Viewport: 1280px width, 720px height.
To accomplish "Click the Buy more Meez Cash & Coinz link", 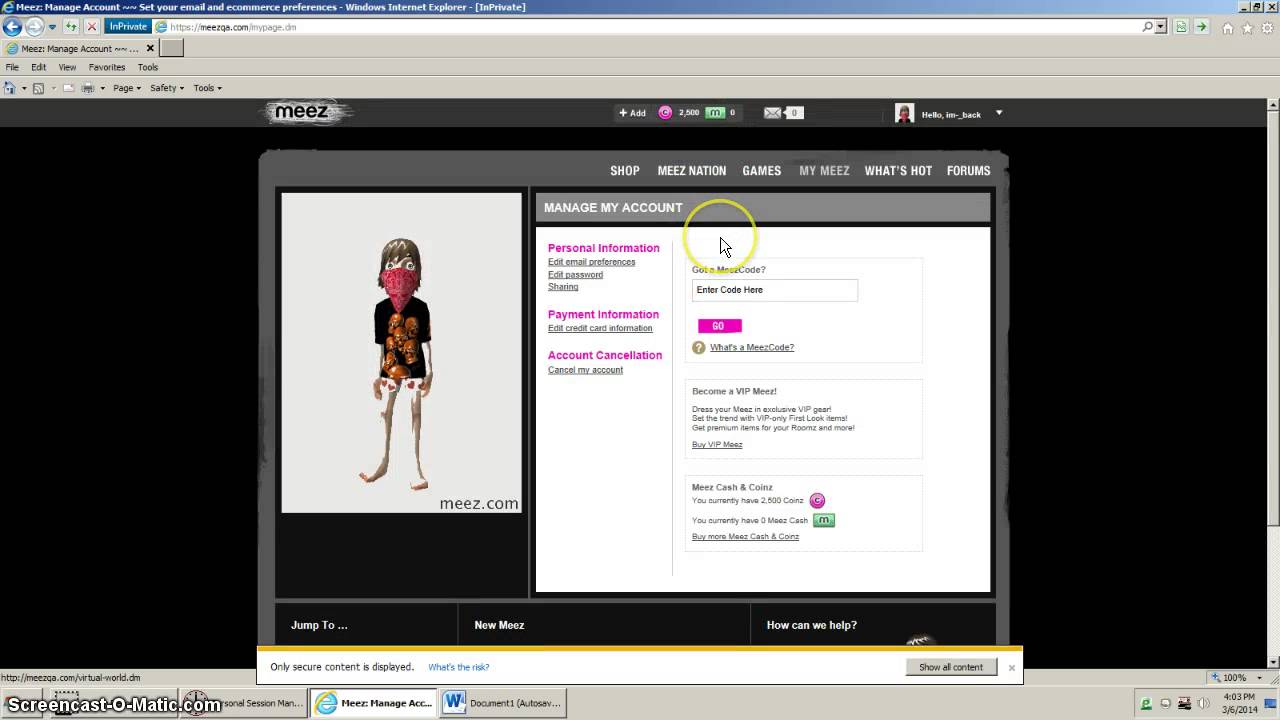I will (745, 537).
